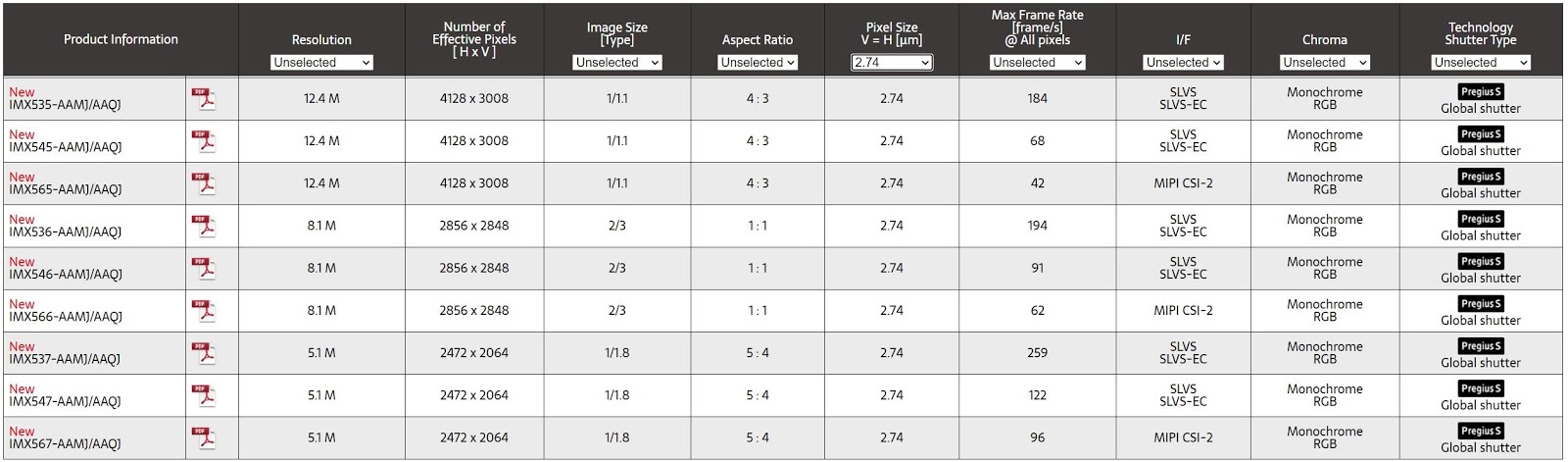Image resolution: width=1568 pixels, height=462 pixels.
Task: Open the Aspect Ratio filter dropdown
Action: click(758, 63)
